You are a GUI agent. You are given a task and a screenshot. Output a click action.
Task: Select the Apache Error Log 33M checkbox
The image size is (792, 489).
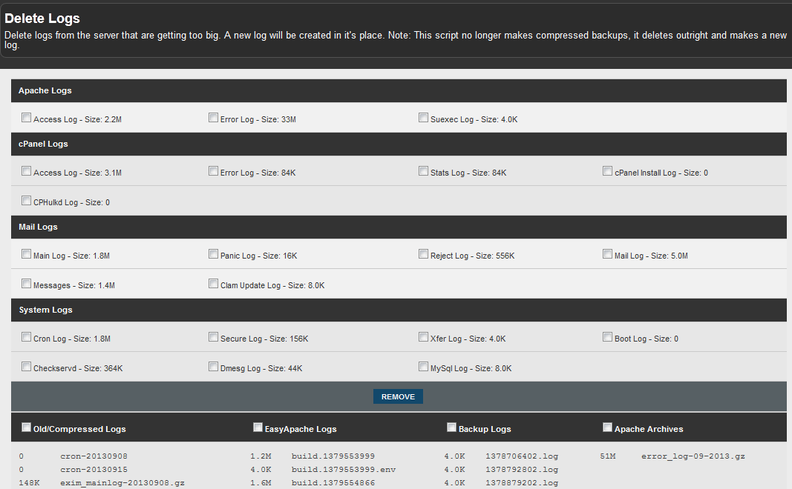click(214, 118)
